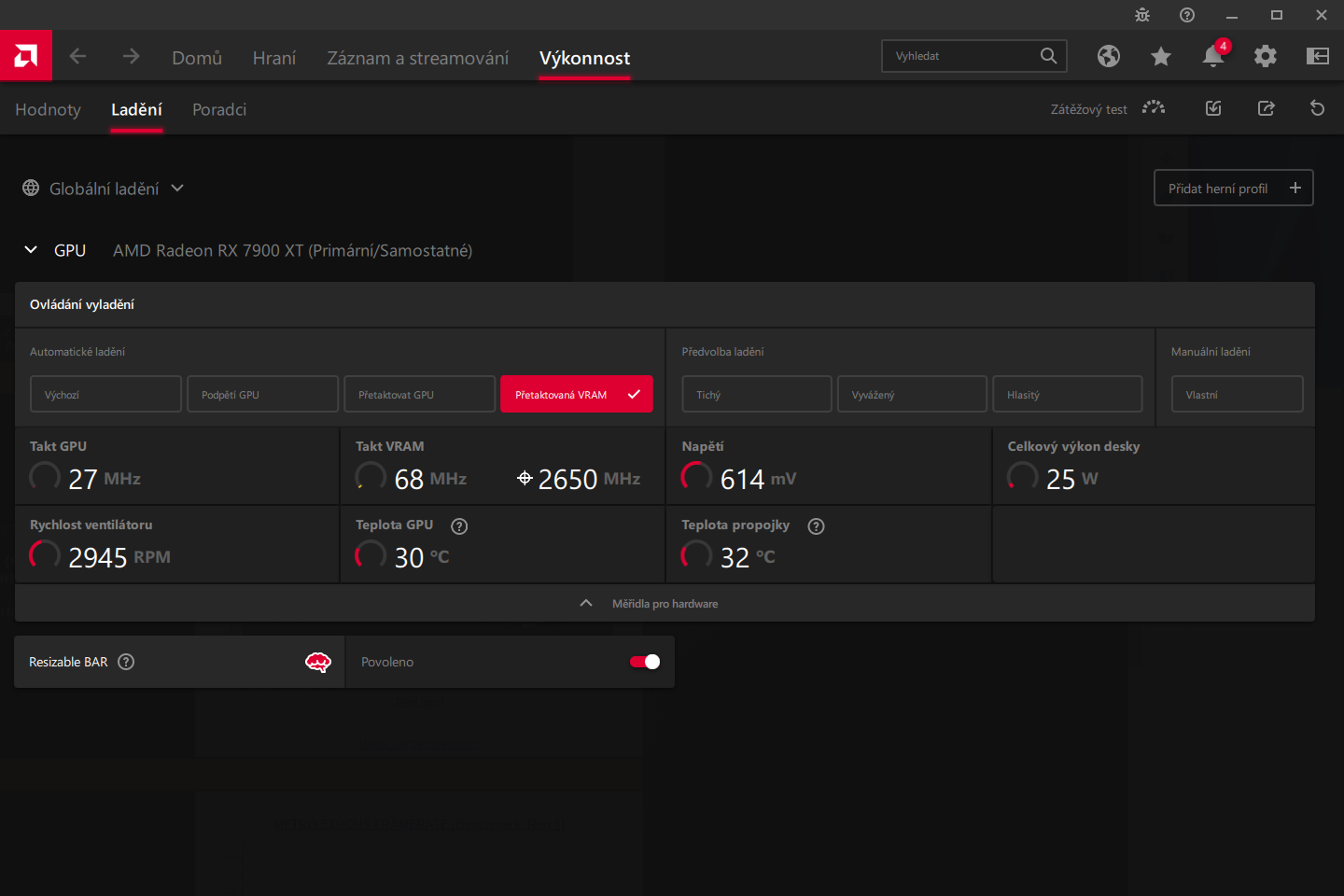Open Záznam a streamování tab
1344x896 pixels.
(x=418, y=58)
